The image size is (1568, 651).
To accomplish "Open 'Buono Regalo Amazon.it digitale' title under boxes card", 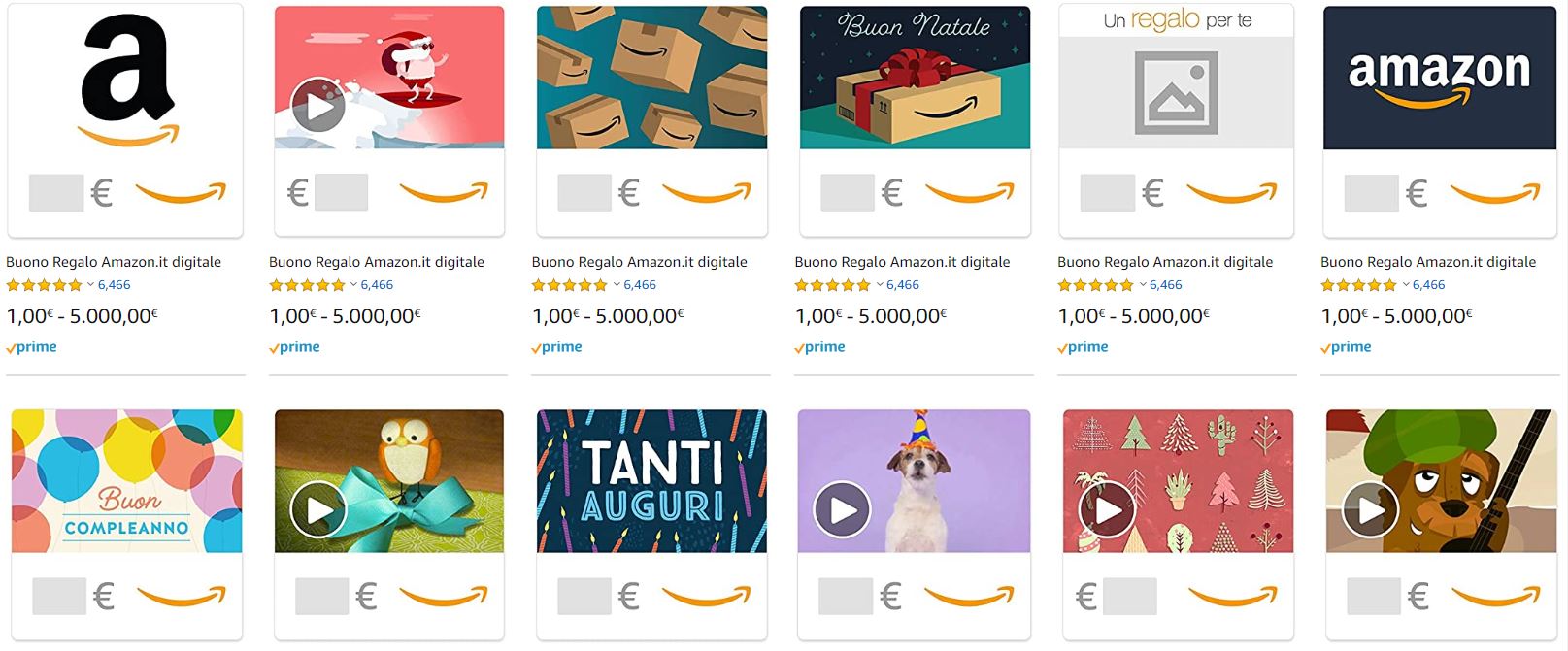I will 640,262.
